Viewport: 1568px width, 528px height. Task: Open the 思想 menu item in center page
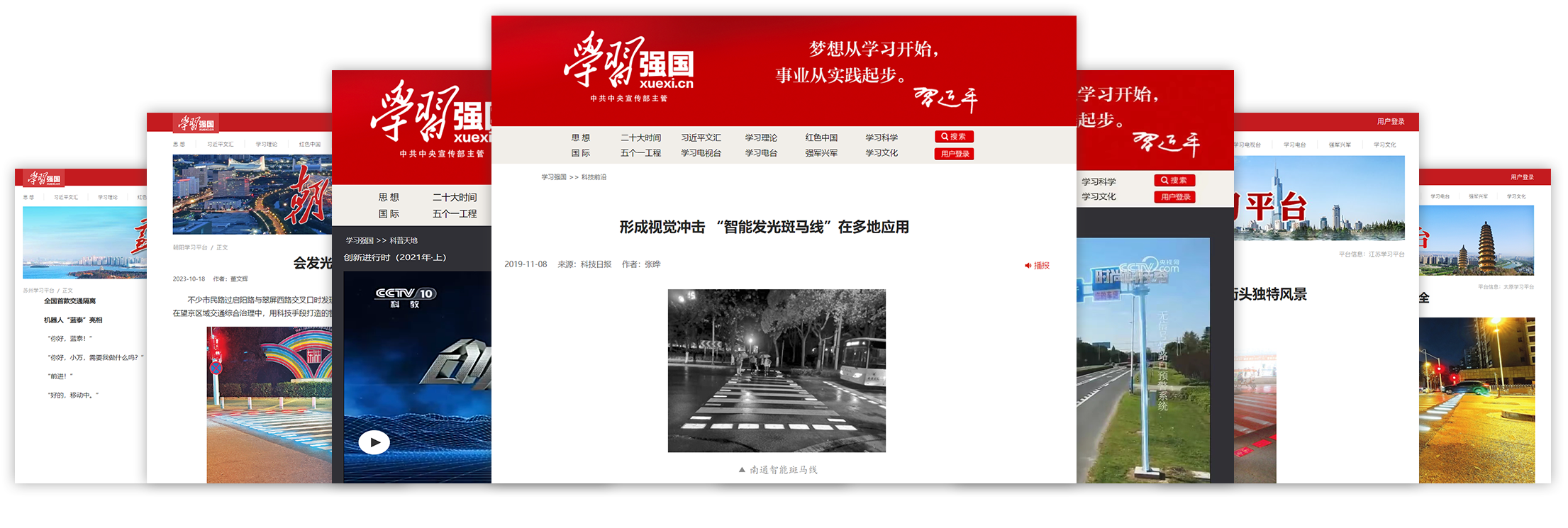tap(580, 137)
